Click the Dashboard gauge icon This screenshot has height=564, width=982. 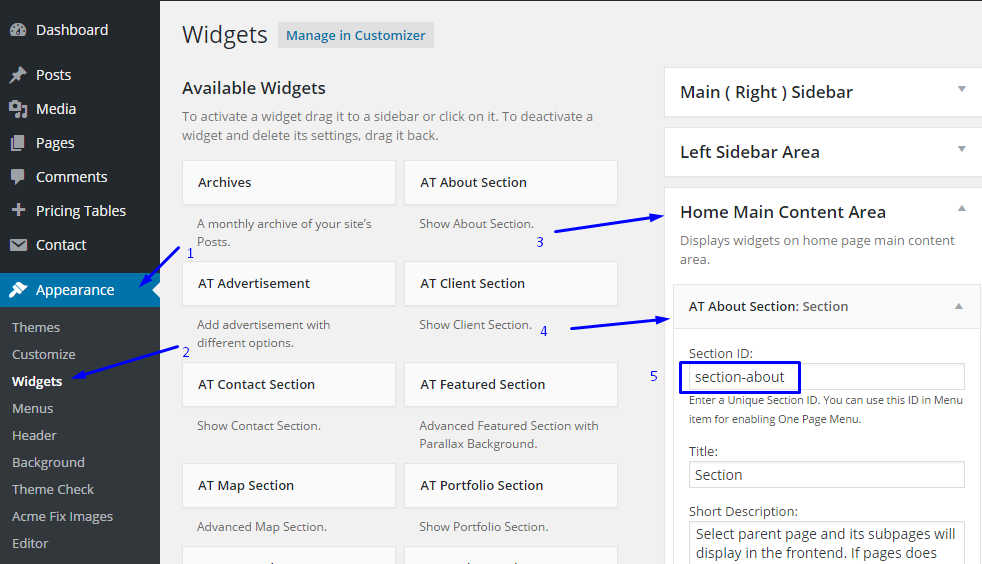point(18,29)
